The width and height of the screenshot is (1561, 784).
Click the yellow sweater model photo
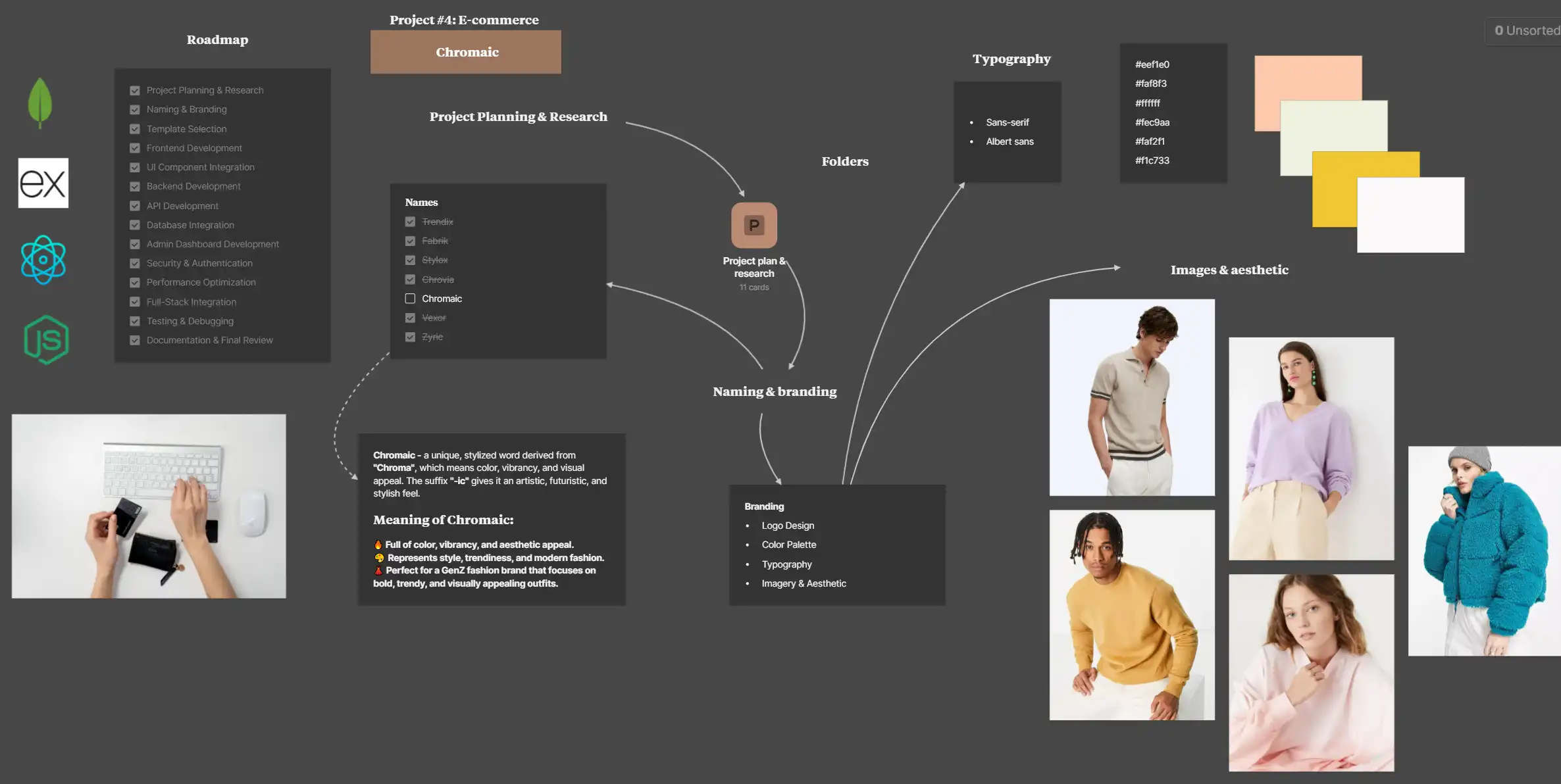click(1132, 615)
